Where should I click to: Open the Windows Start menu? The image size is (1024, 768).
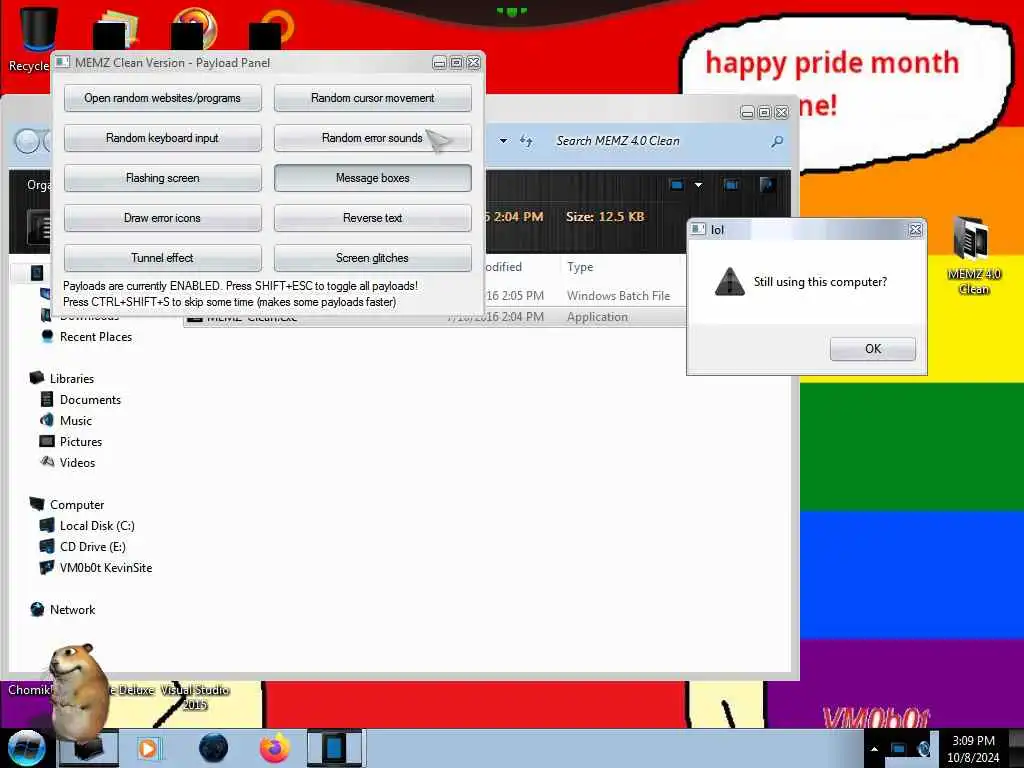pos(26,748)
